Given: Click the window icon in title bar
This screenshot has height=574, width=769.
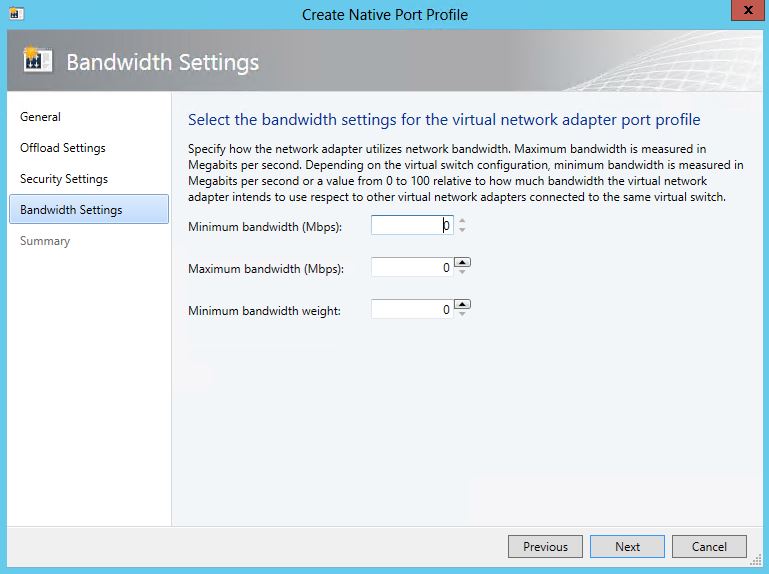Looking at the screenshot, I should pyautogui.click(x=16, y=14).
